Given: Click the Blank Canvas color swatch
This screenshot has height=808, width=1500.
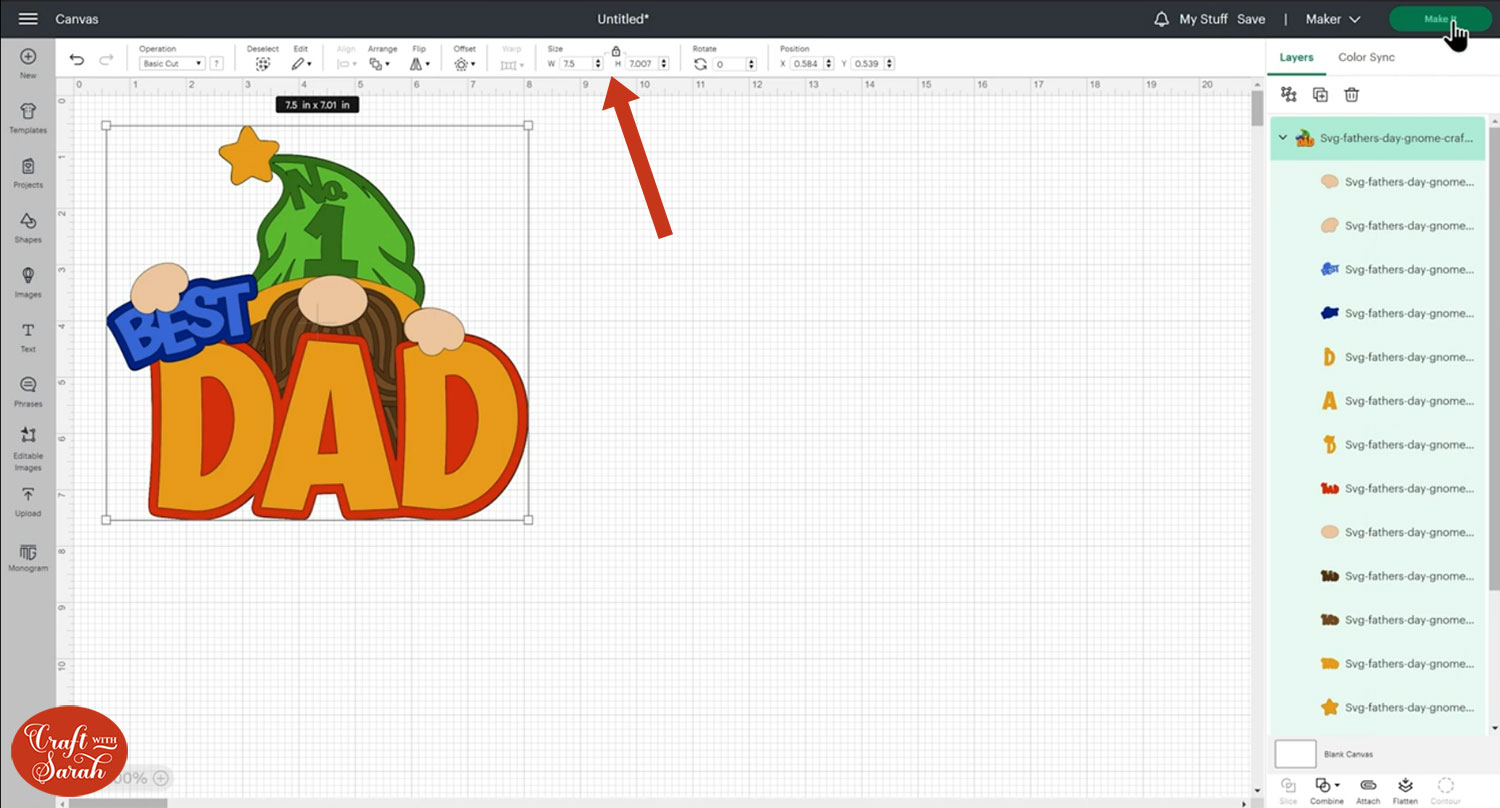Looking at the screenshot, I should (x=1295, y=754).
